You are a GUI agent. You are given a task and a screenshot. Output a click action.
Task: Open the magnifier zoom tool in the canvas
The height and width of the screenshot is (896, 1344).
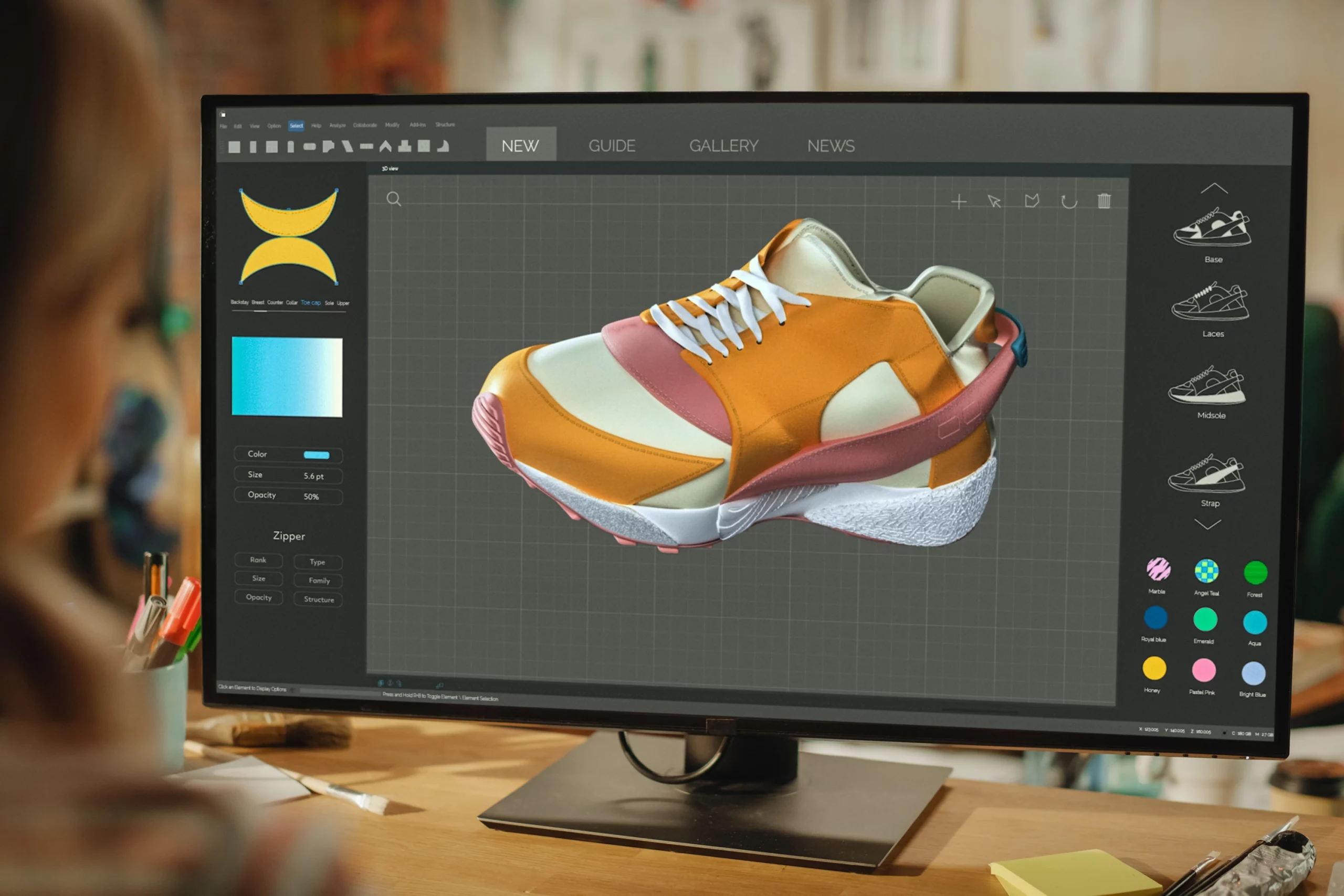pos(394,199)
